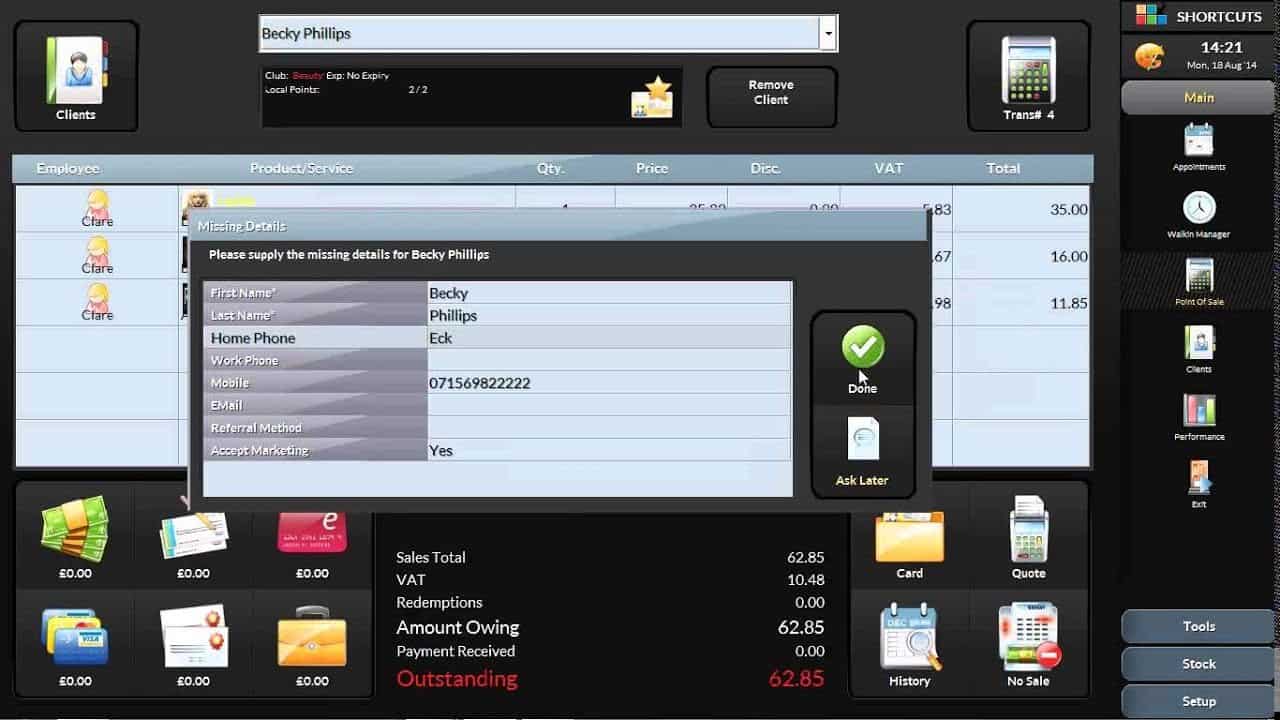Expand the Stock section
This screenshot has height=720, width=1280.
1197,663
